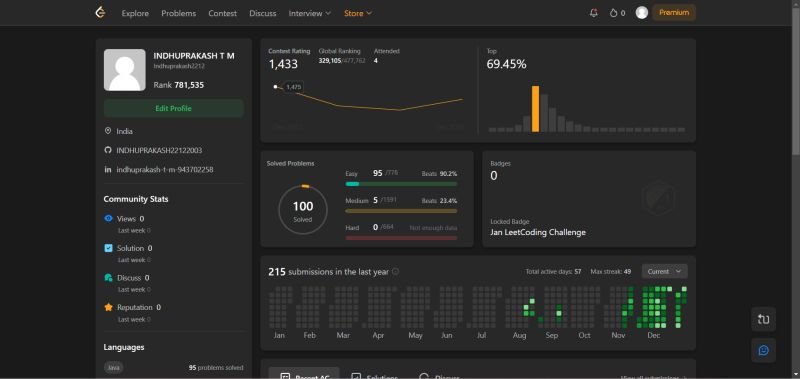Click the profile picture thumbnail
This screenshot has width=800, height=379.
click(124, 70)
